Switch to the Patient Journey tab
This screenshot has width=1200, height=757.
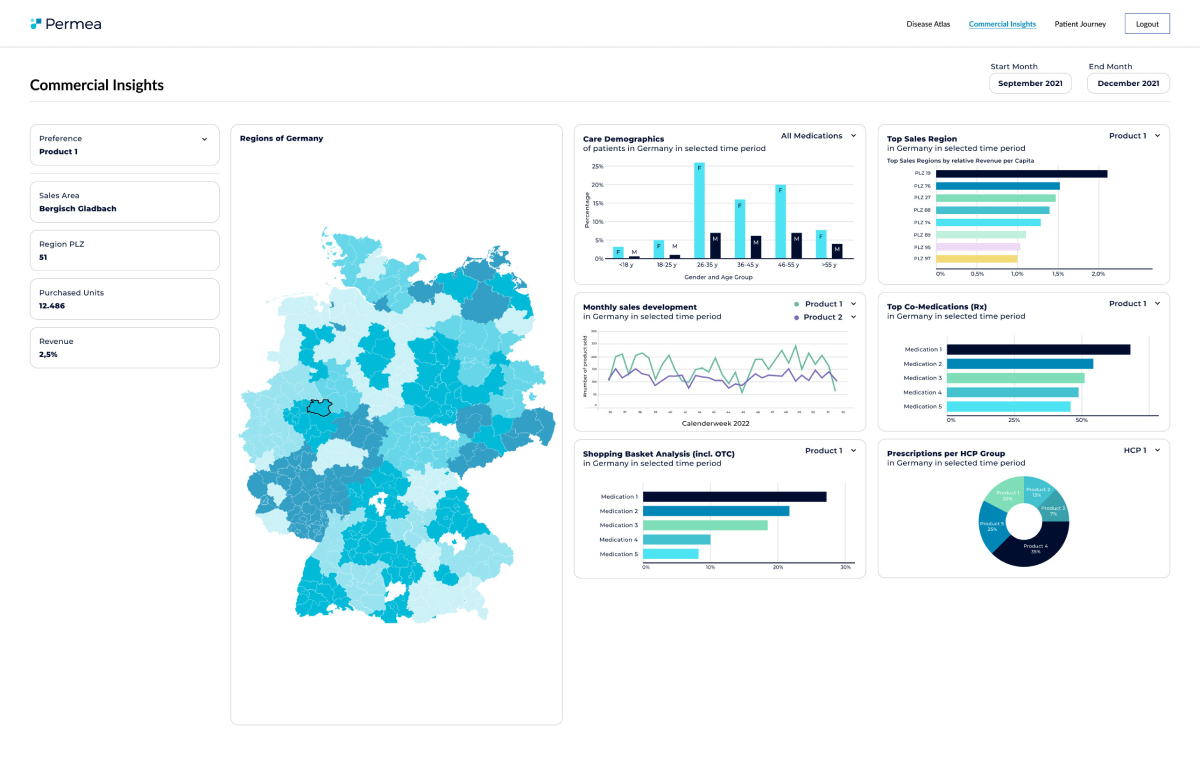(x=1080, y=24)
